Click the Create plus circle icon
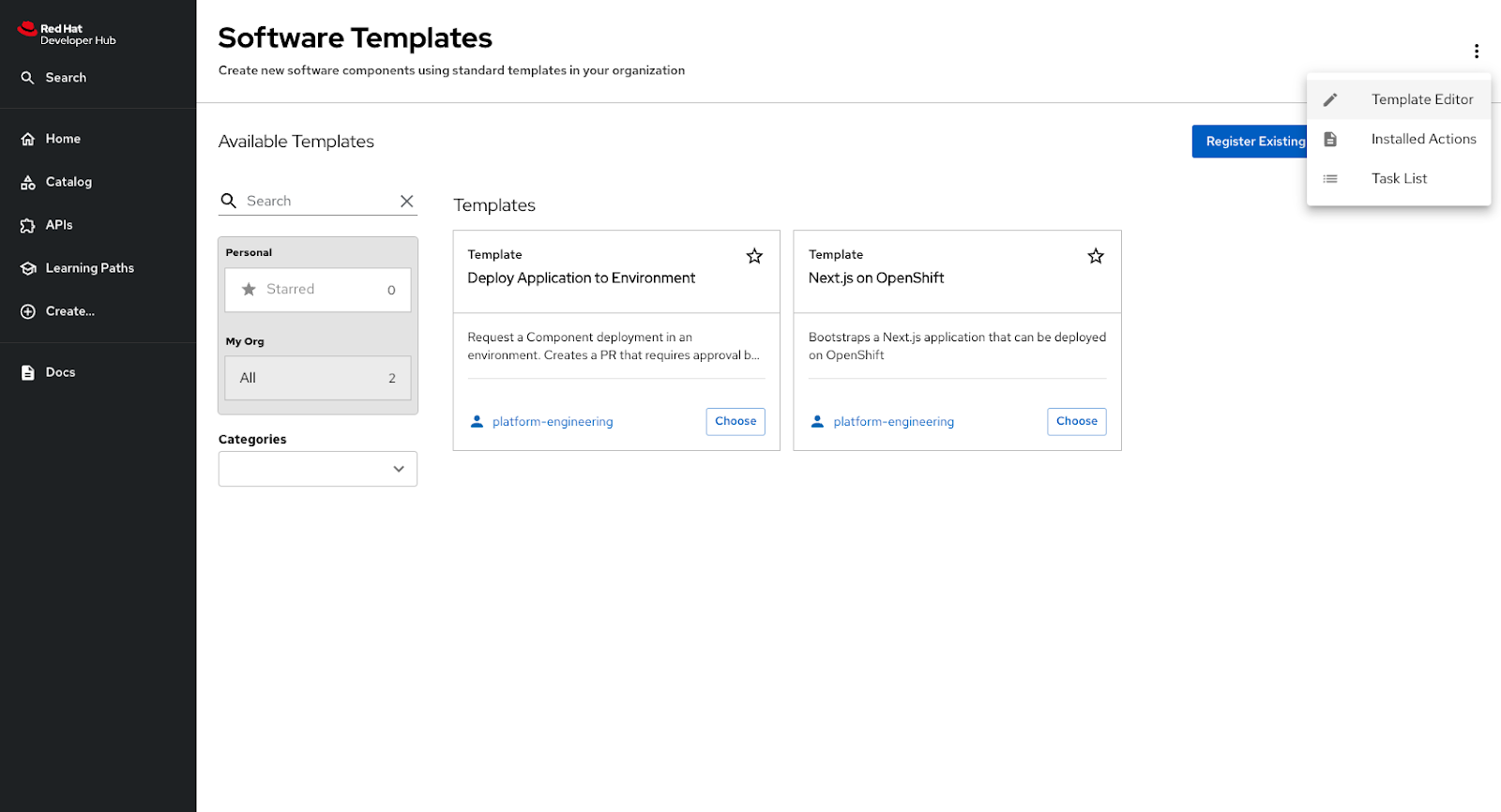The width and height of the screenshot is (1501, 812). [28, 311]
